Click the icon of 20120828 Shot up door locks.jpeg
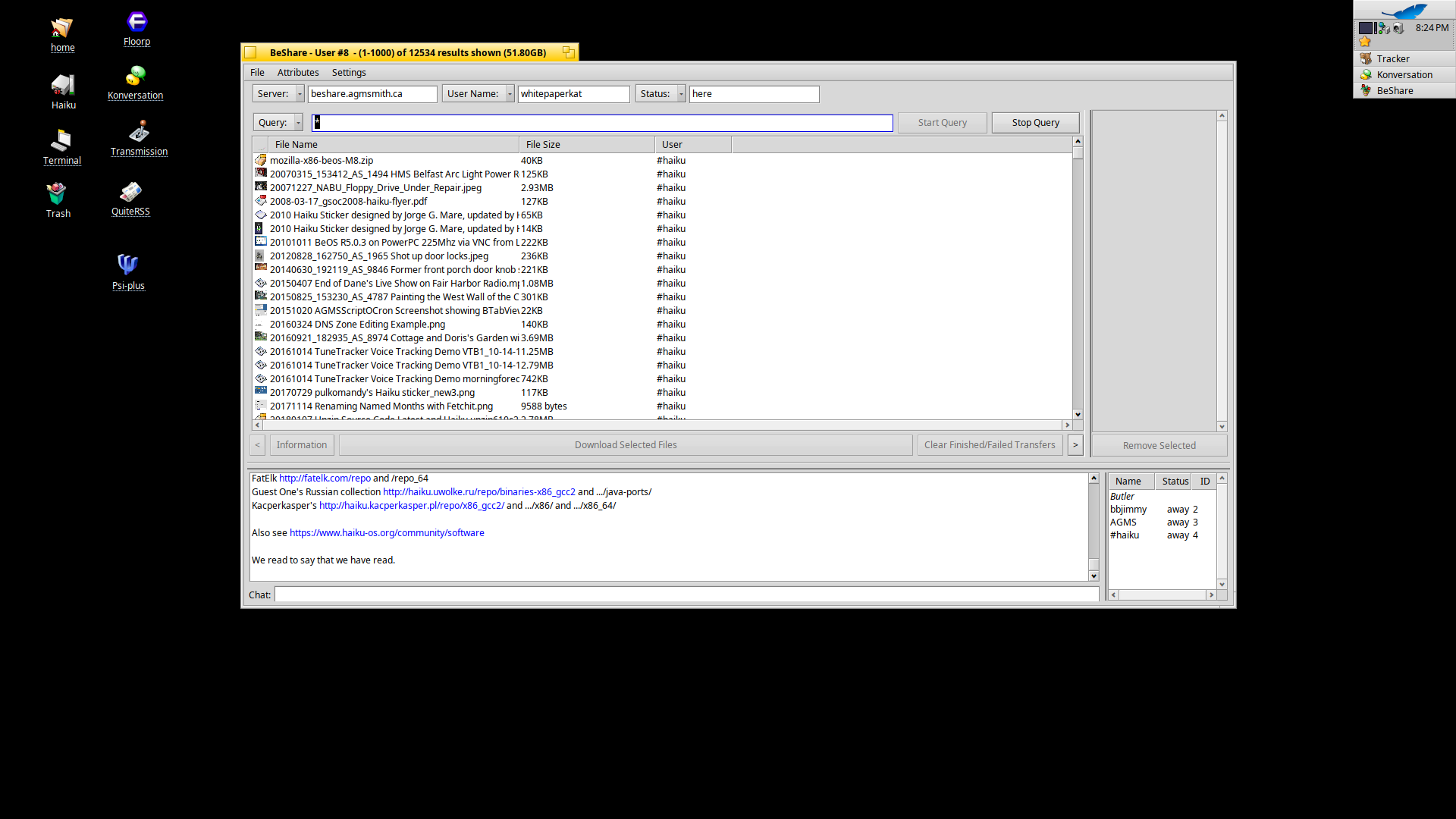1456x819 pixels. [x=261, y=256]
